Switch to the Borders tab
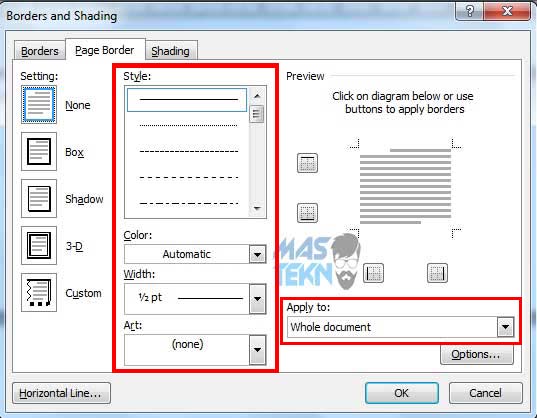Image resolution: width=537 pixels, height=418 pixels. click(40, 51)
